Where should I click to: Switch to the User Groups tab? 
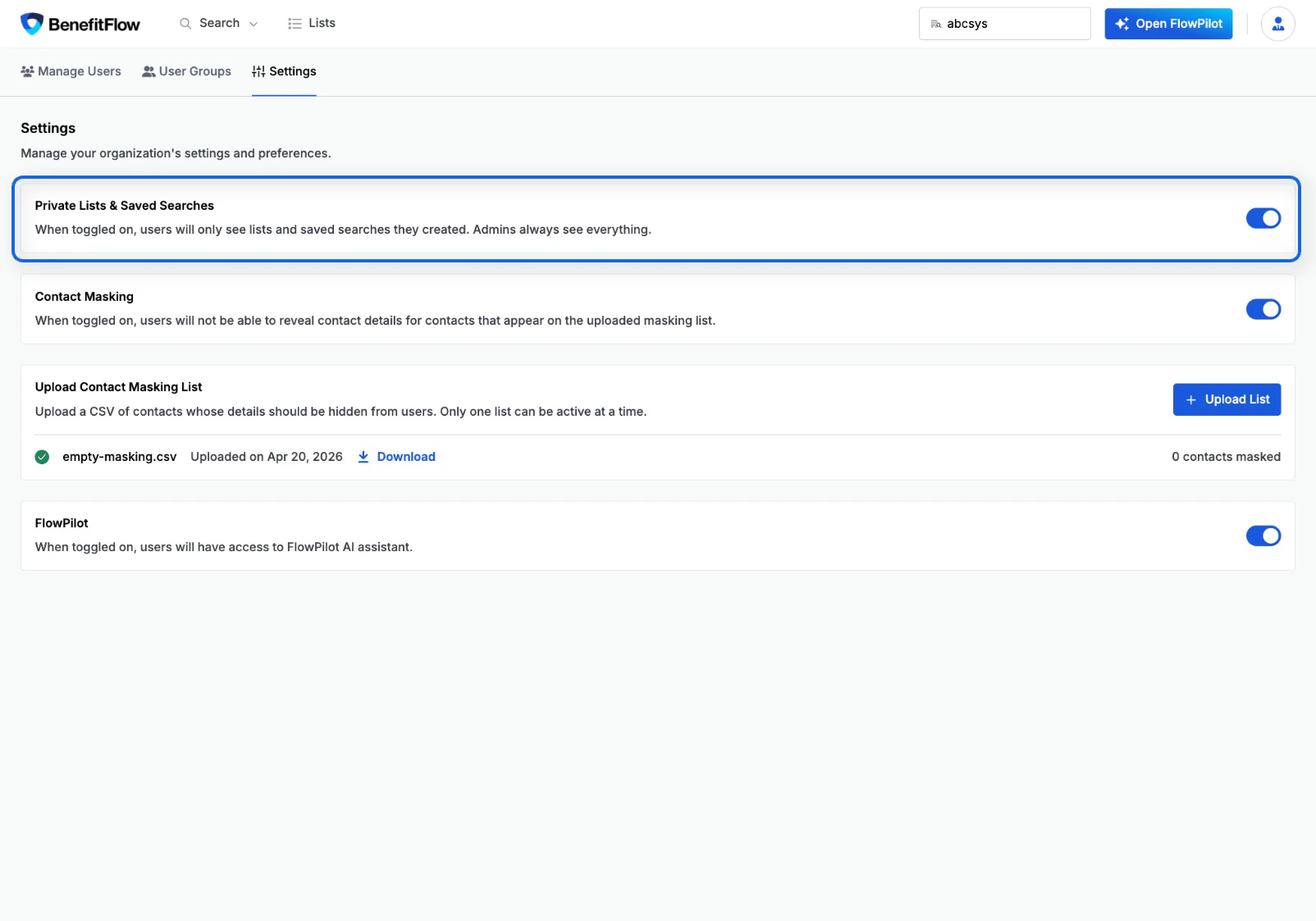[186, 71]
